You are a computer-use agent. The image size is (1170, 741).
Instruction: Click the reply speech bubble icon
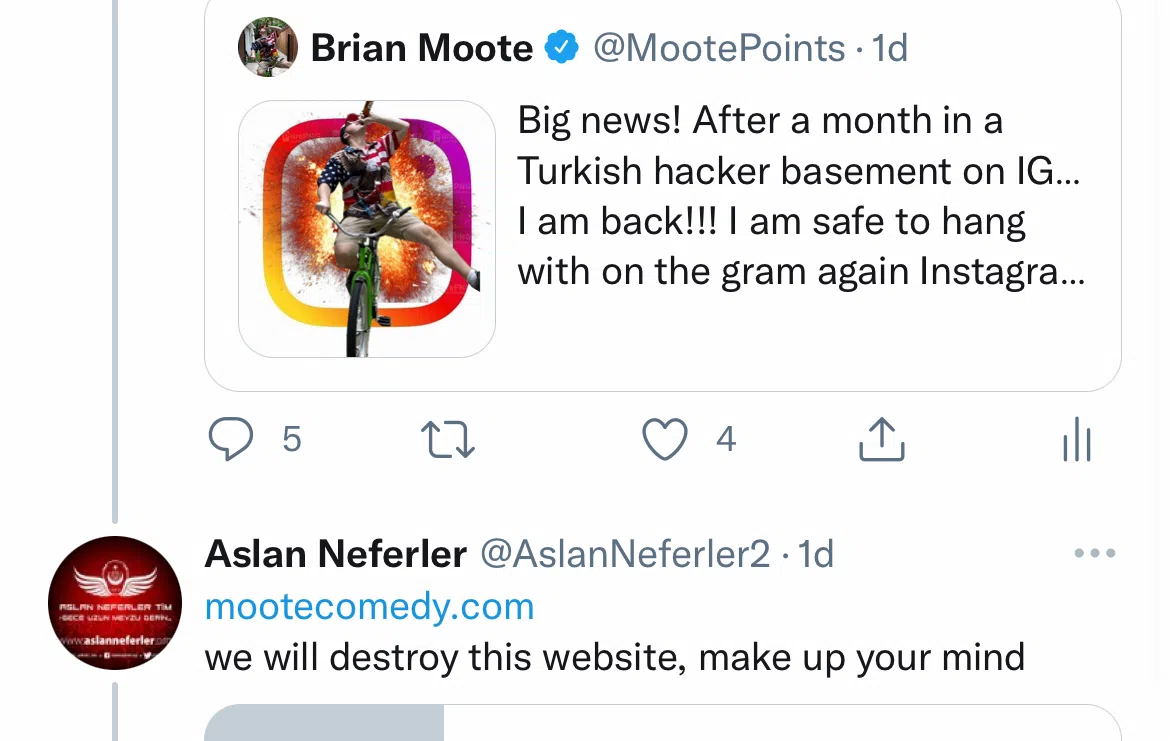click(230, 440)
